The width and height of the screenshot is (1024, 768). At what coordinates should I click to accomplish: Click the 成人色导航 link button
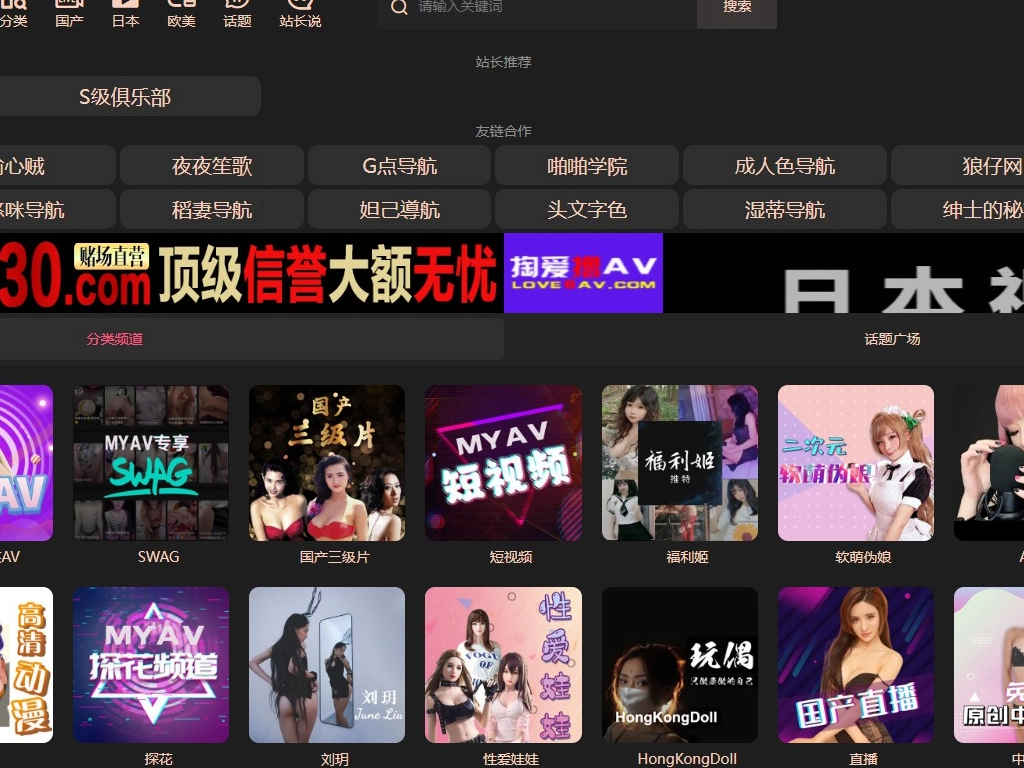pyautogui.click(x=784, y=166)
